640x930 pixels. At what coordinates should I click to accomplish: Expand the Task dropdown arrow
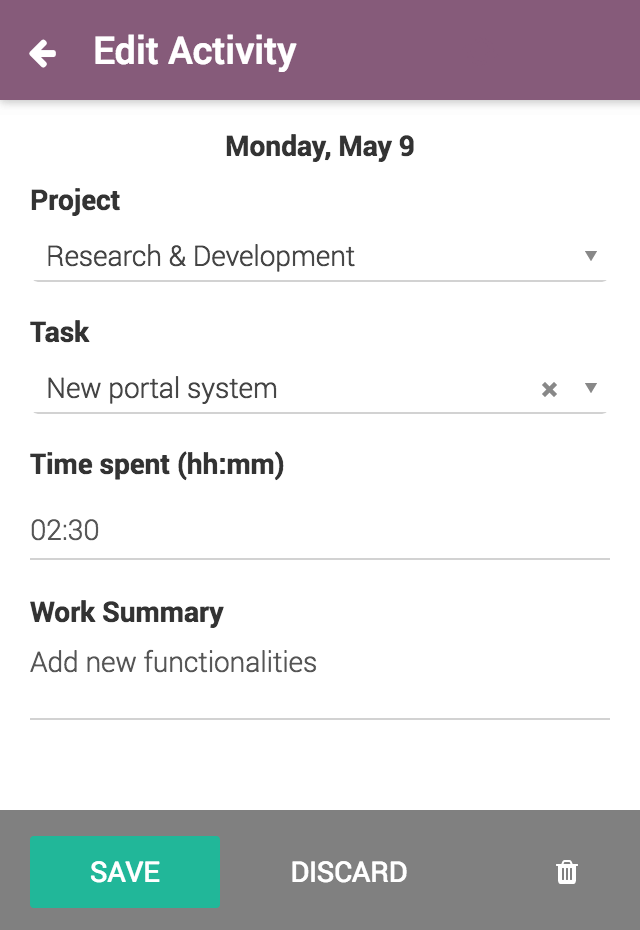point(592,389)
